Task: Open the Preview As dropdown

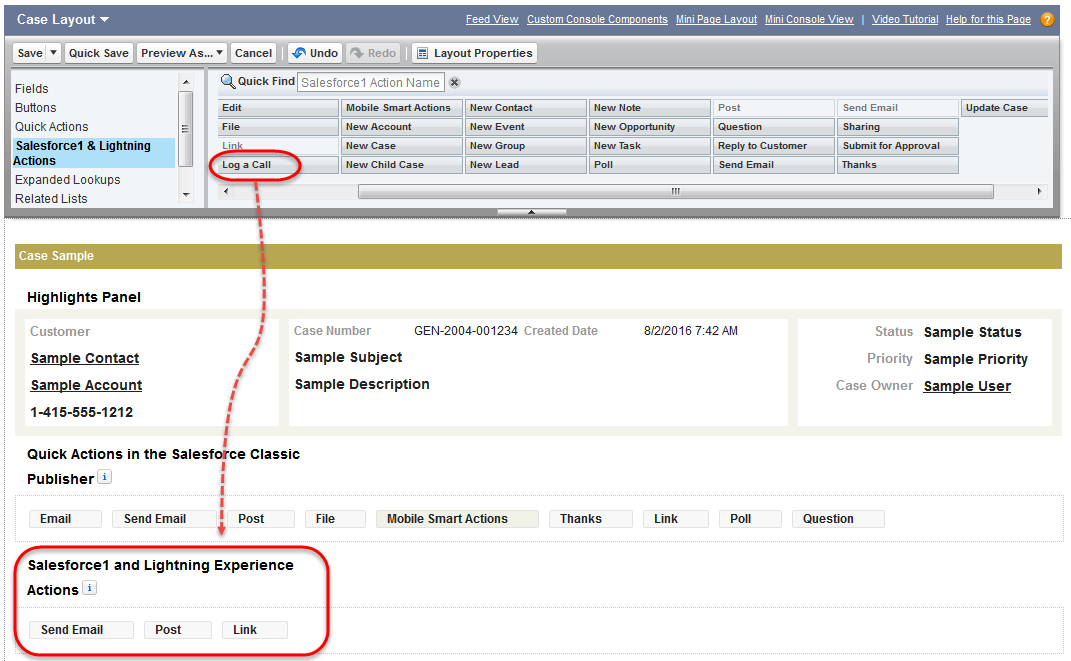Action: [x=182, y=53]
